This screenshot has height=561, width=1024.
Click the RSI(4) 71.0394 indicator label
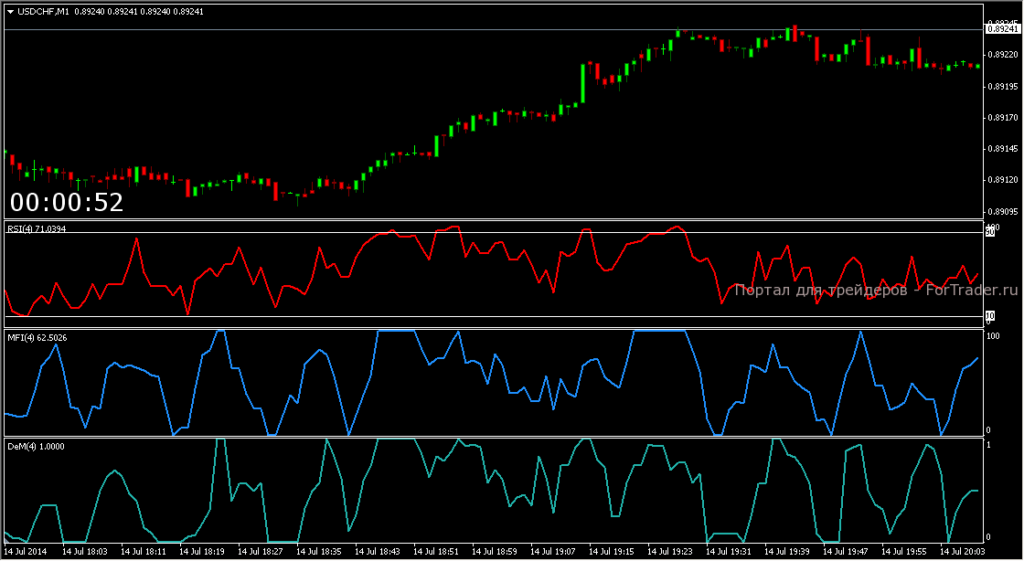(x=37, y=229)
